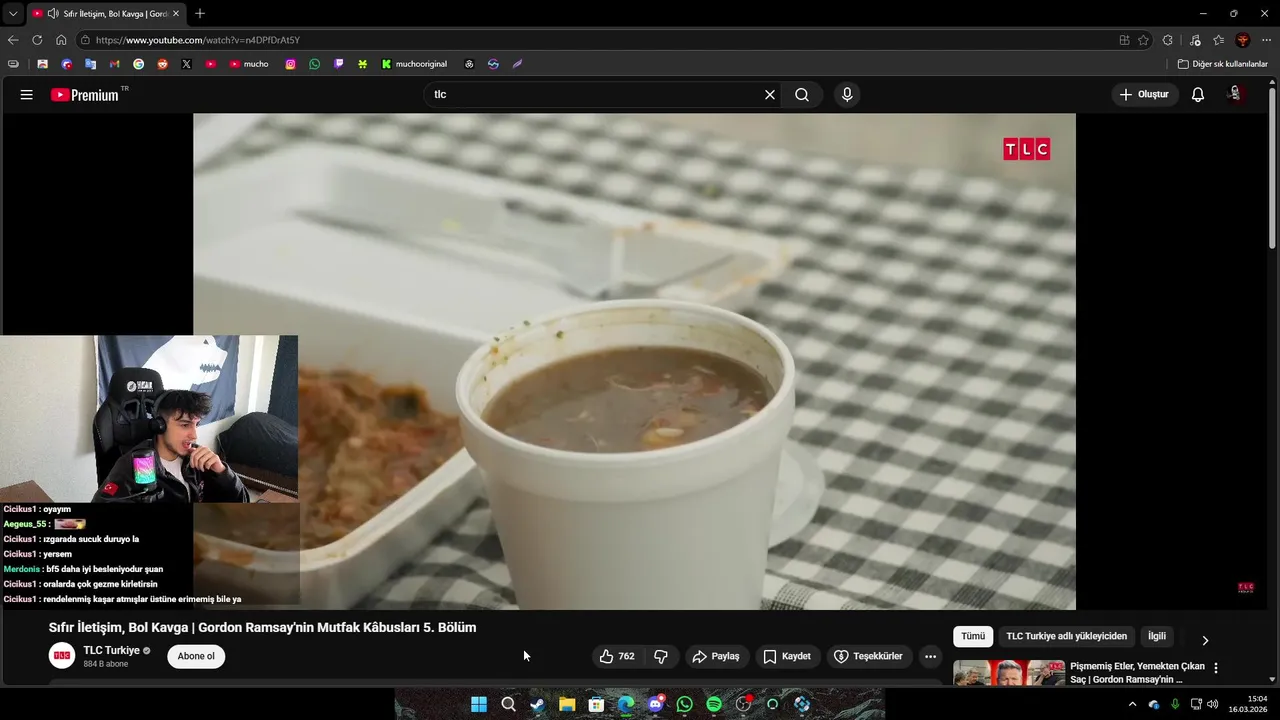Open the WhatsApp bookmark icon
Image resolution: width=1280 pixels, height=720 pixels.
(315, 64)
